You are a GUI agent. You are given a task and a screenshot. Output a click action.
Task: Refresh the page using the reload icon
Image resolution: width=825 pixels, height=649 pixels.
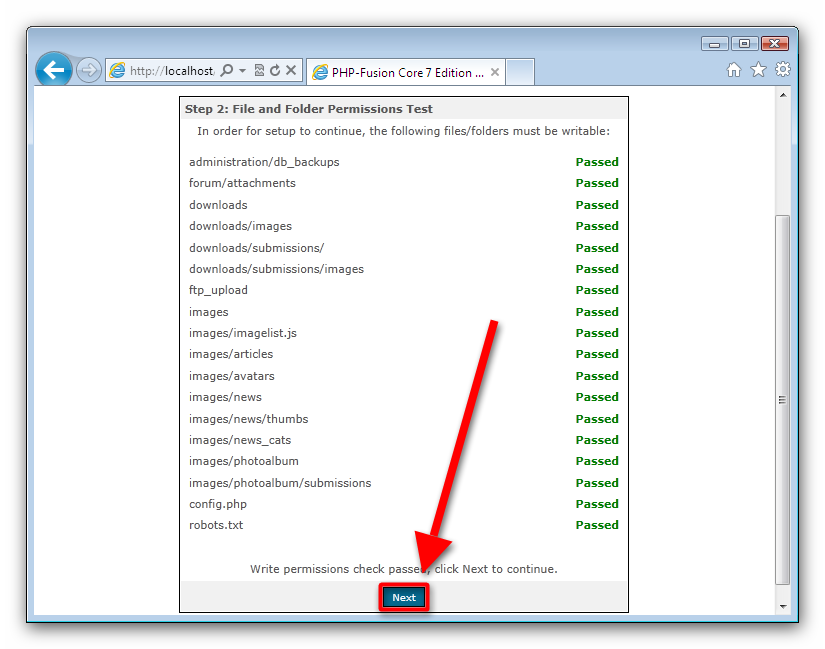275,71
